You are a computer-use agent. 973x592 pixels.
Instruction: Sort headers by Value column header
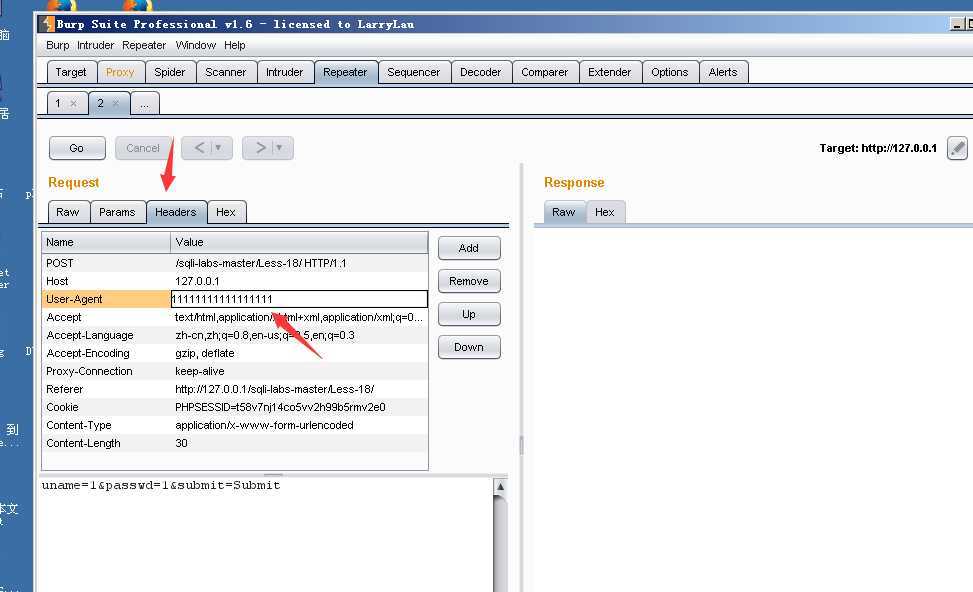299,242
